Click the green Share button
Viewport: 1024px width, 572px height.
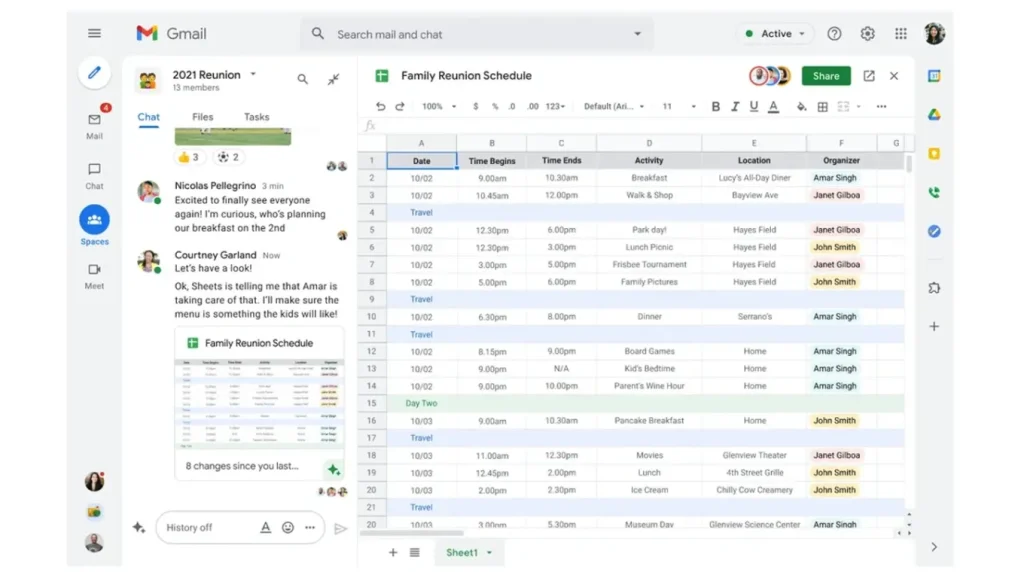(x=826, y=76)
